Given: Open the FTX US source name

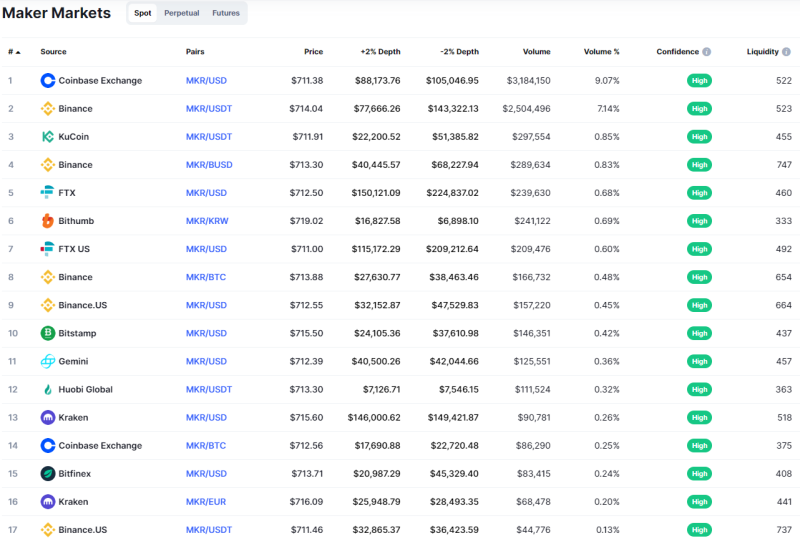Looking at the screenshot, I should 74,249.
